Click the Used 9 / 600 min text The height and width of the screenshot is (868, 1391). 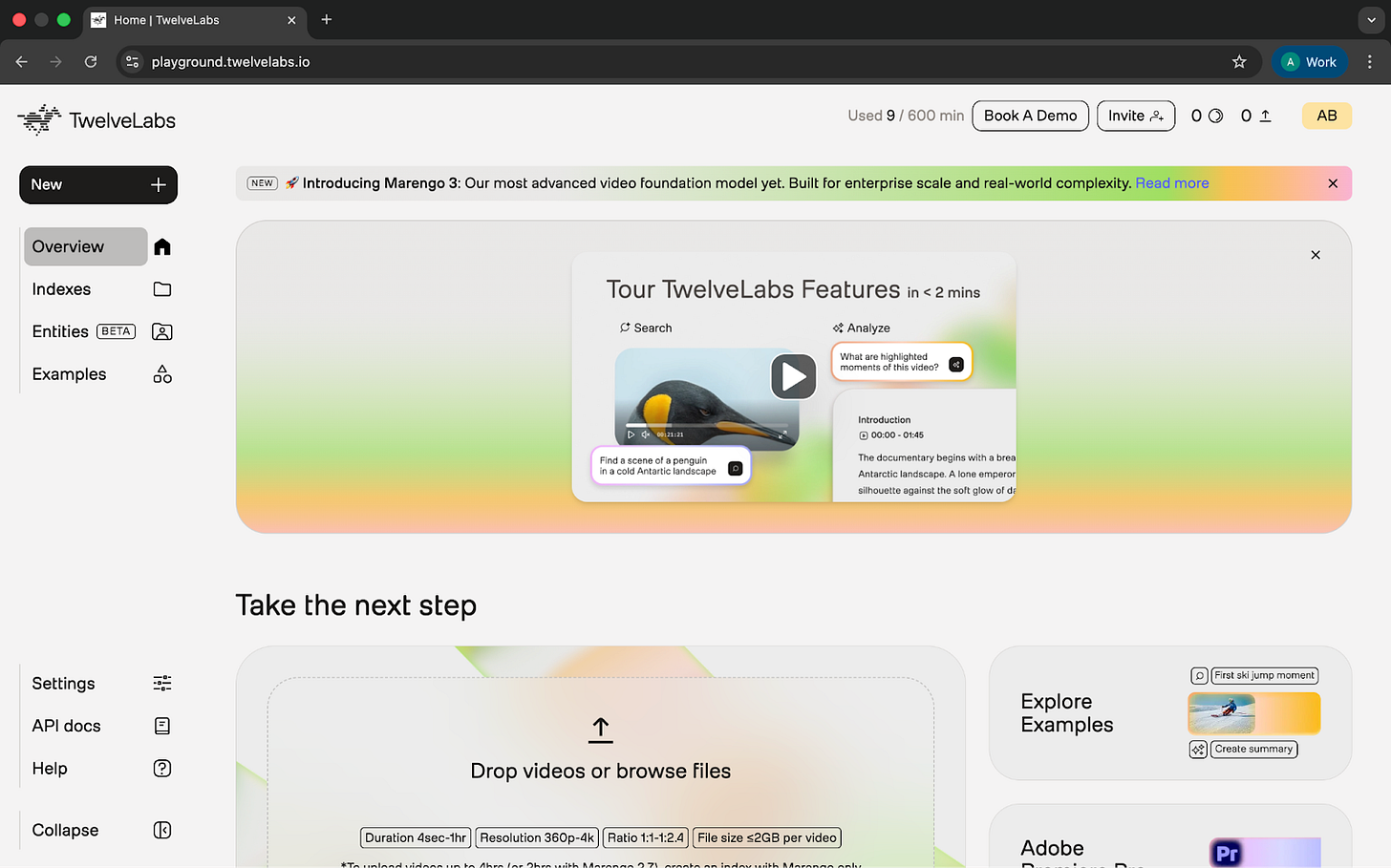coord(906,116)
